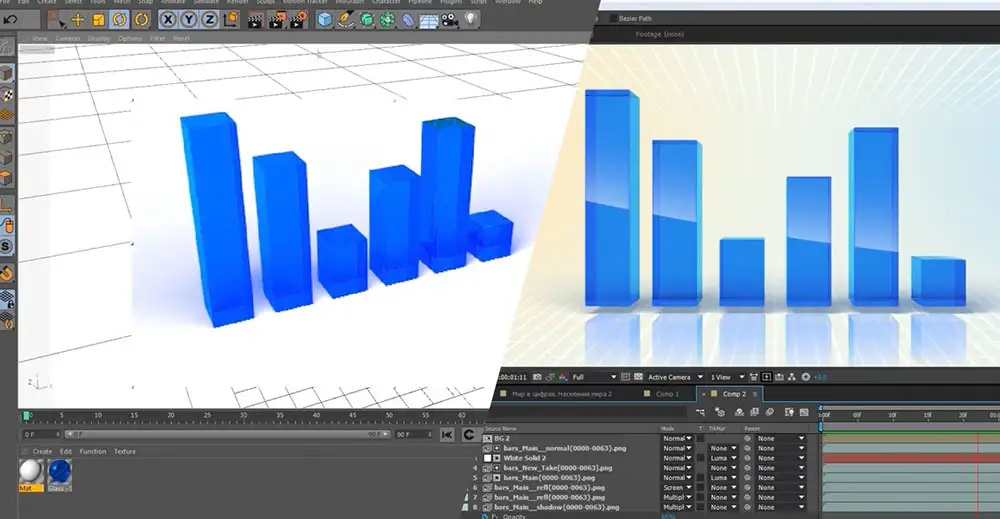The width and height of the screenshot is (1000, 519).
Task: Open material manager Texture menu
Action: pyautogui.click(x=124, y=451)
